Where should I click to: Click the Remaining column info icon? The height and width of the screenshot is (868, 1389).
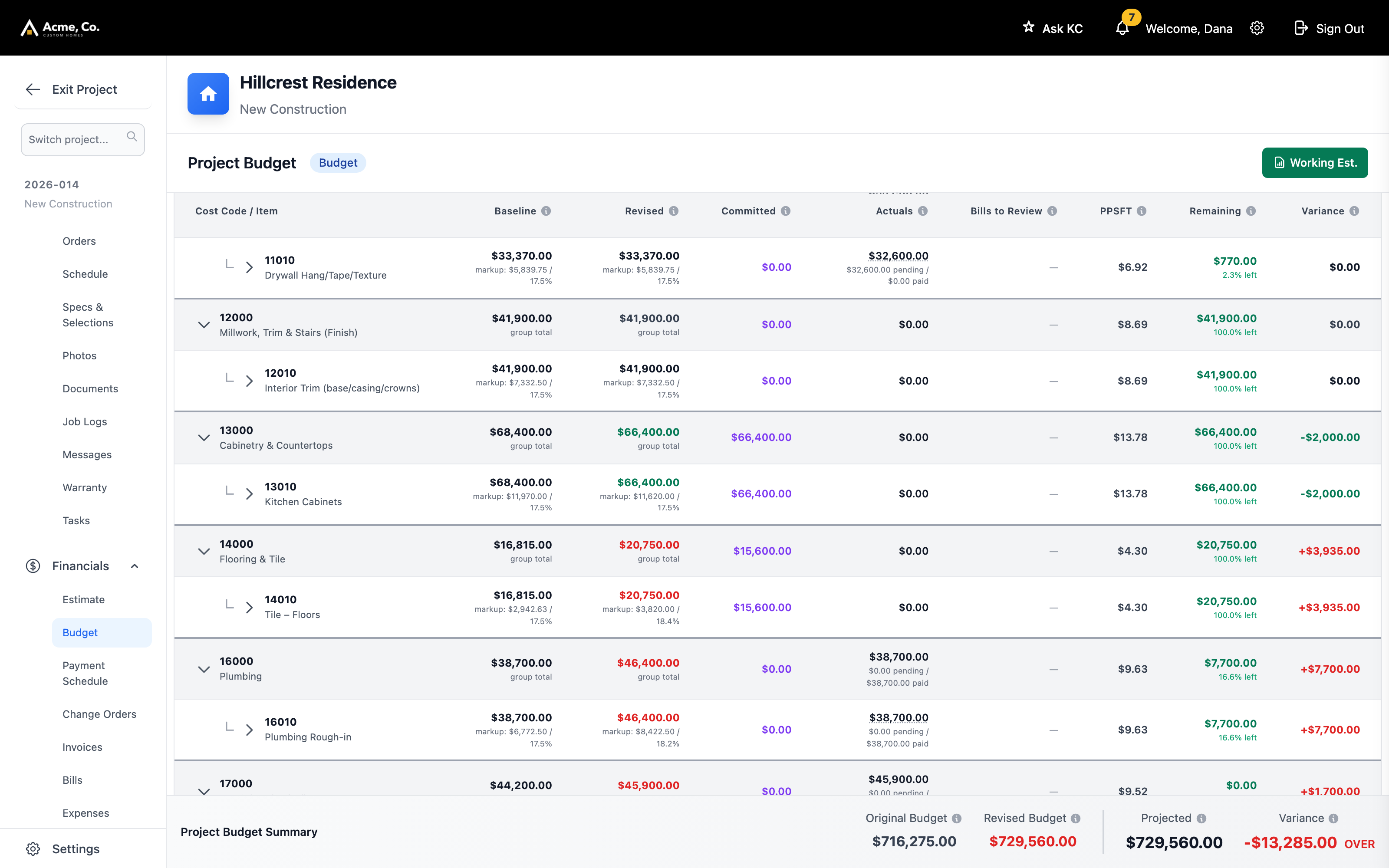coord(1251,211)
